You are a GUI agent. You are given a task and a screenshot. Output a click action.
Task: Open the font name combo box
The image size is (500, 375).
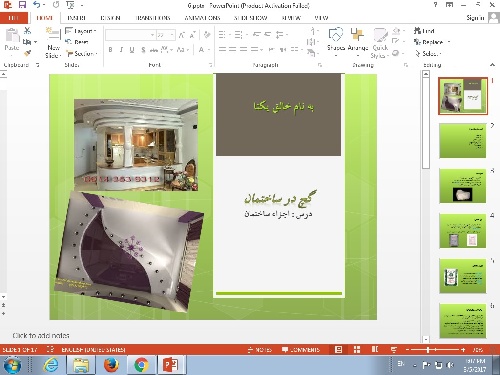pos(130,35)
